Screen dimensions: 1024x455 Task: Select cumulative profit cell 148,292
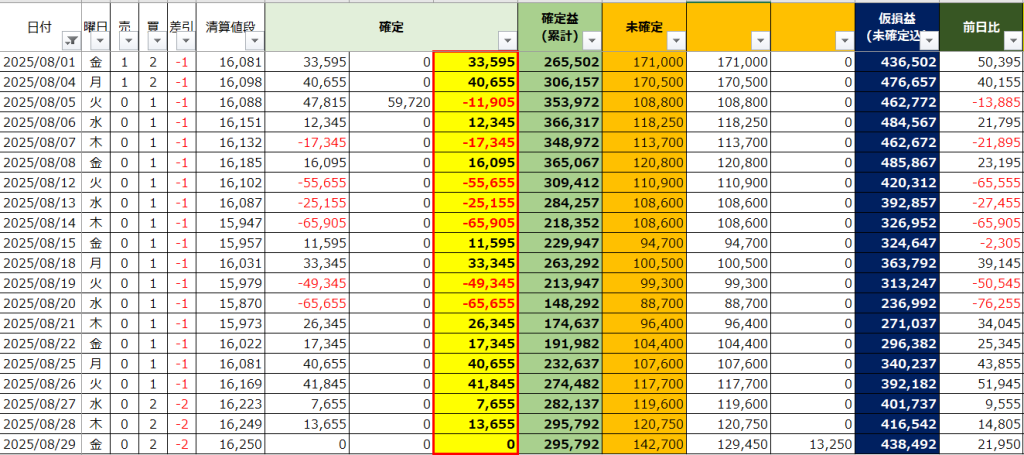tap(560, 303)
